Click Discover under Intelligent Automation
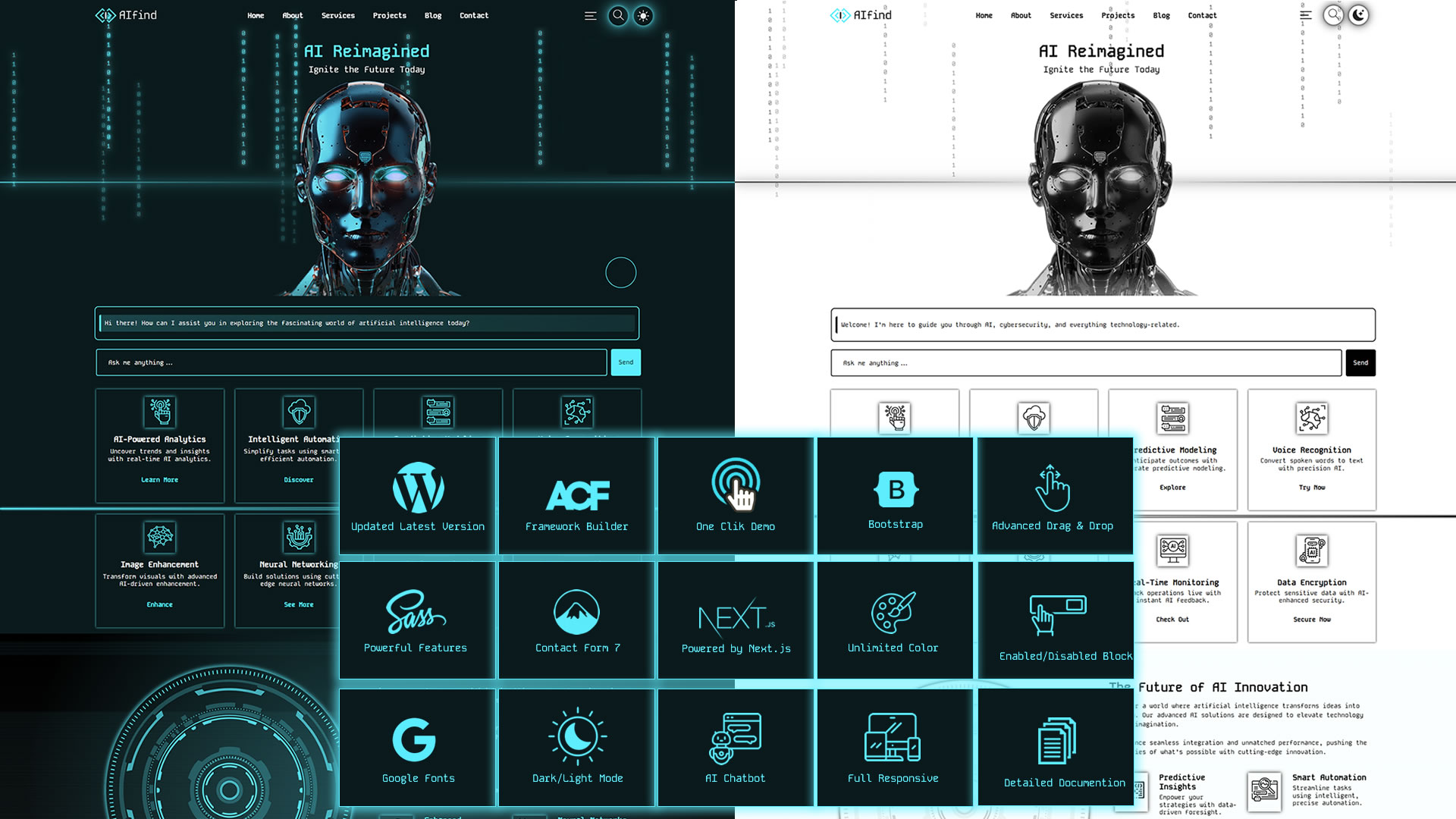The image size is (1456, 819). click(299, 480)
